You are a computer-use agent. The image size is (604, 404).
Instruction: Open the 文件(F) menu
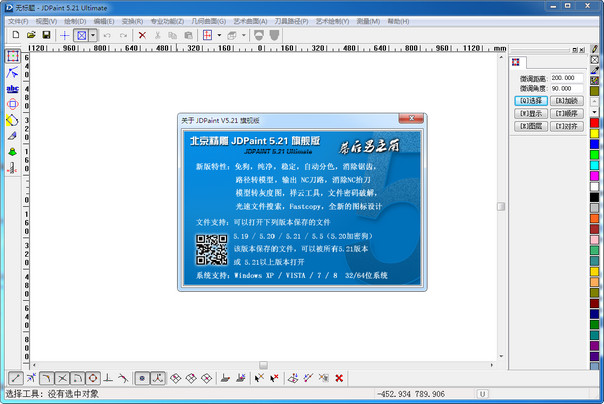[18, 20]
